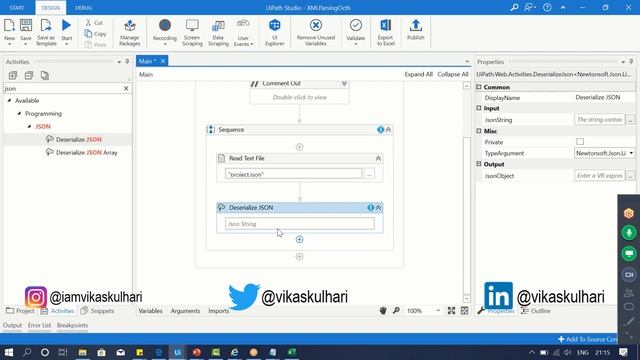The image size is (640, 360).
Task: Click the project.json filename field
Action: [x=293, y=174]
